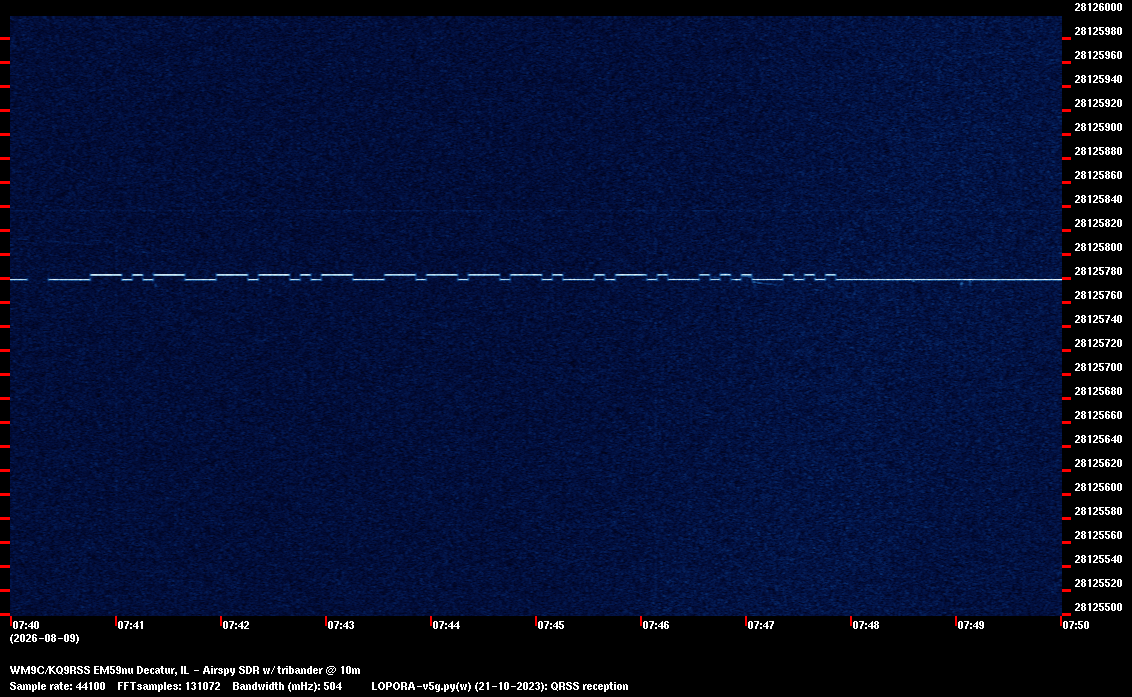Click frequency label 28125820
The width and height of the screenshot is (1132, 697).
coord(1098,223)
